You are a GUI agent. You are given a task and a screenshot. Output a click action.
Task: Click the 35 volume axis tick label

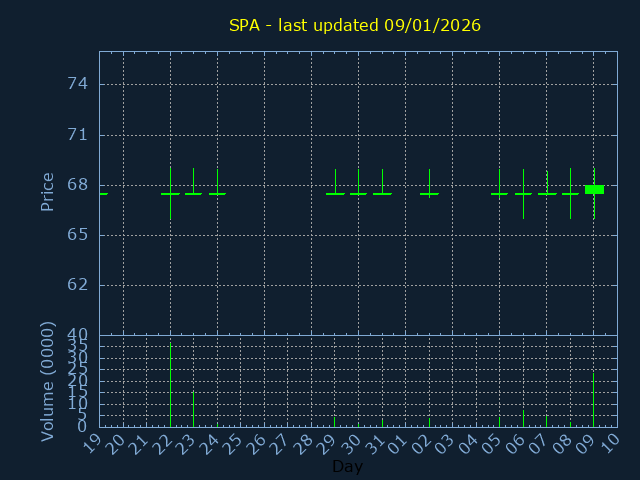click(x=77, y=345)
